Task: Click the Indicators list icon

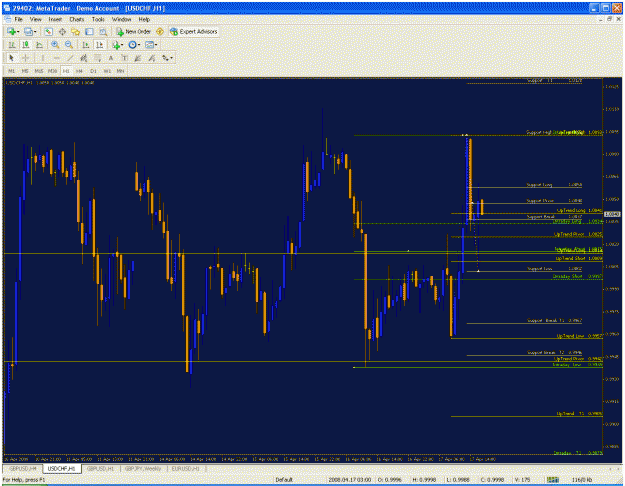Action: pos(116,45)
